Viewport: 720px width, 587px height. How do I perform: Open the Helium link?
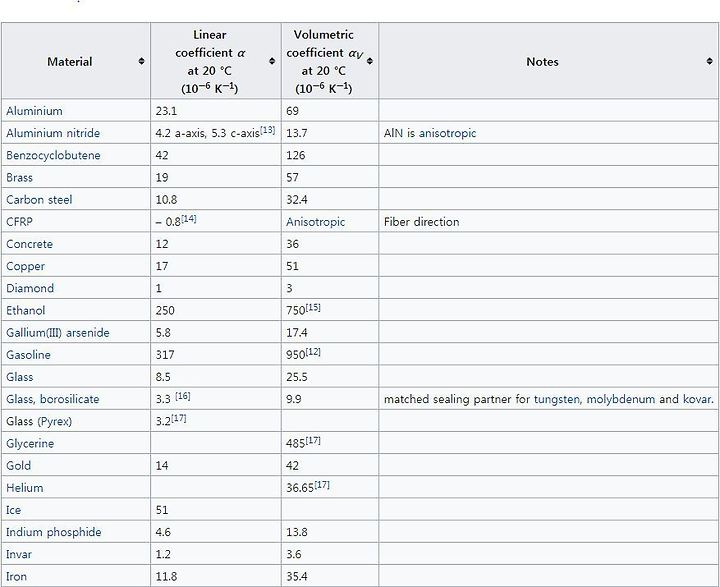(x=25, y=488)
